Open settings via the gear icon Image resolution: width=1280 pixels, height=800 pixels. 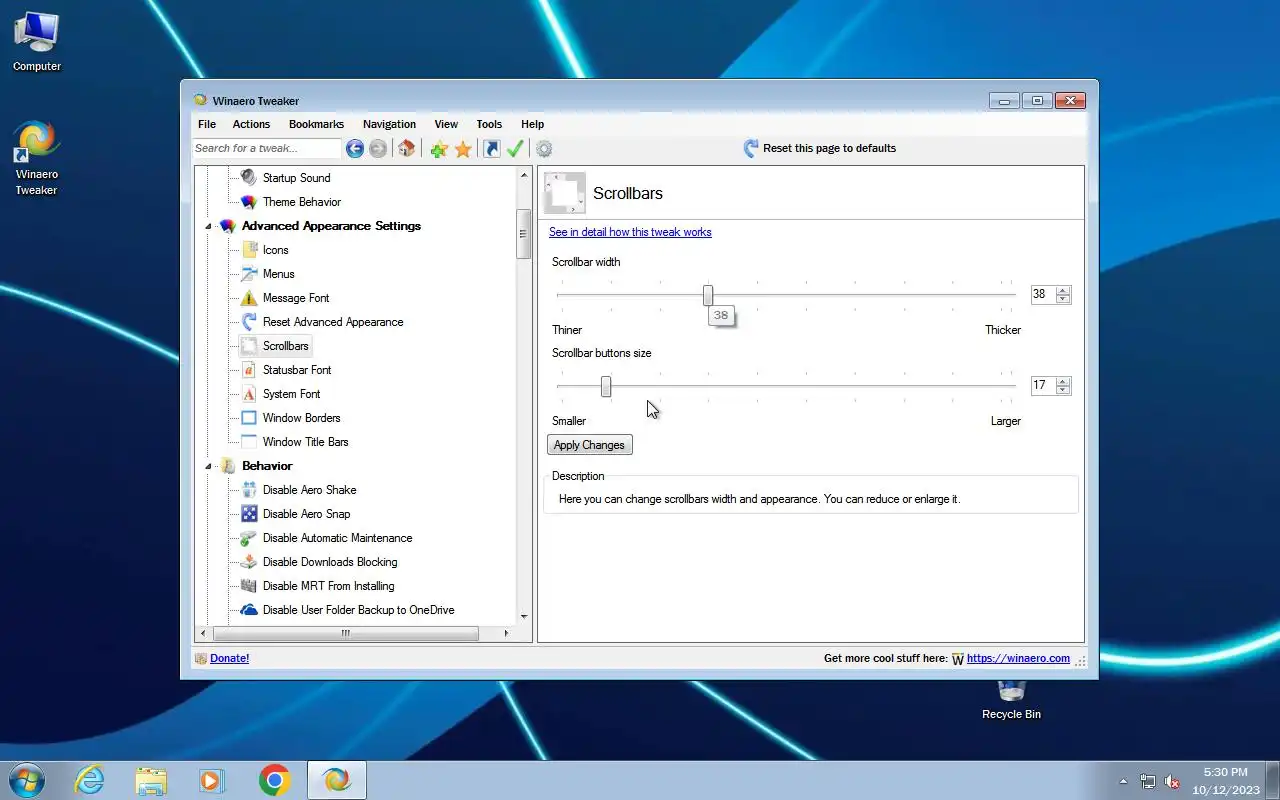[544, 149]
